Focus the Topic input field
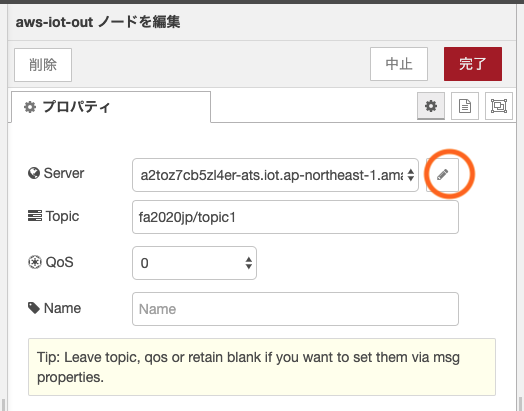 [x=295, y=217]
